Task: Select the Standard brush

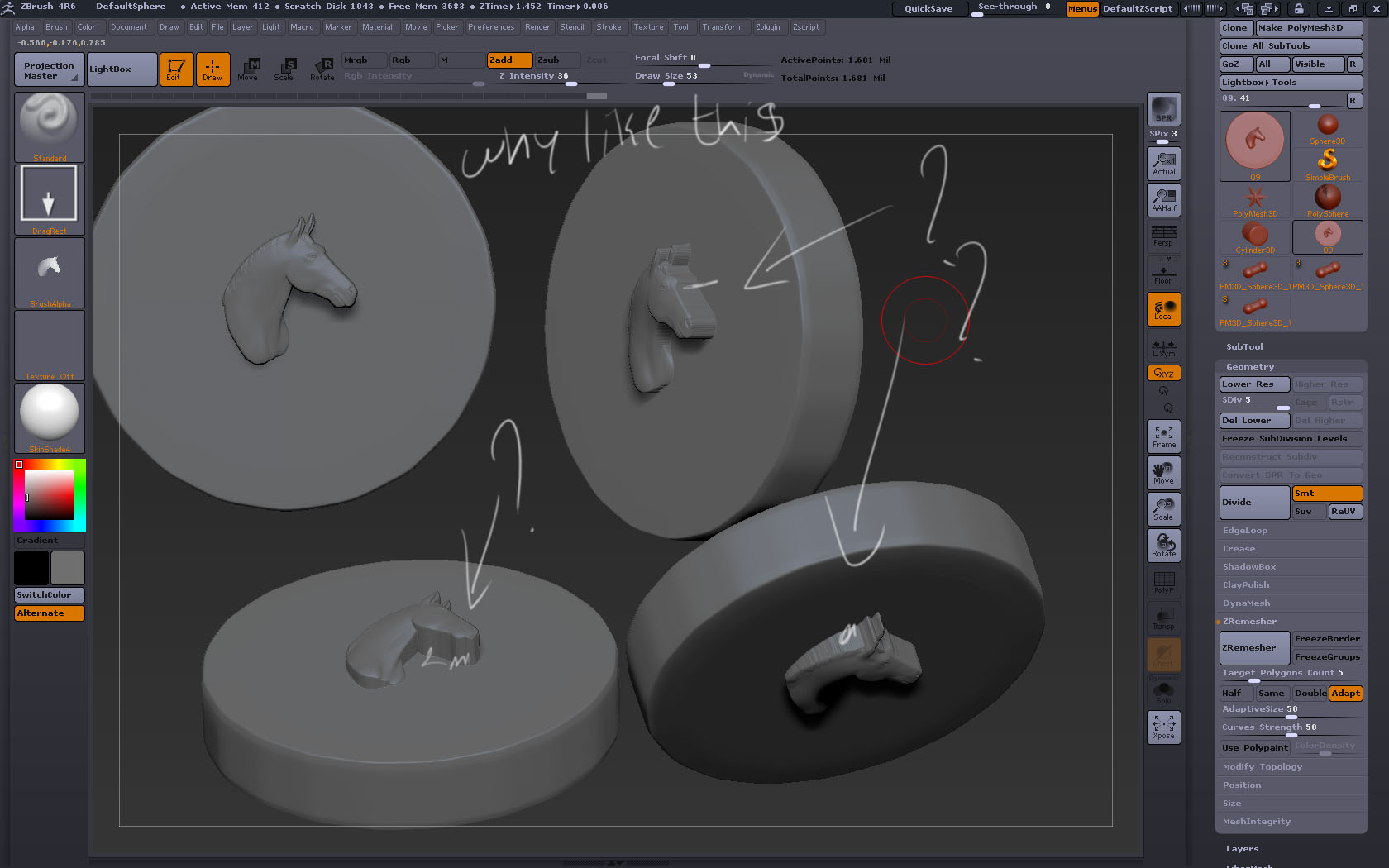Action: click(x=48, y=126)
